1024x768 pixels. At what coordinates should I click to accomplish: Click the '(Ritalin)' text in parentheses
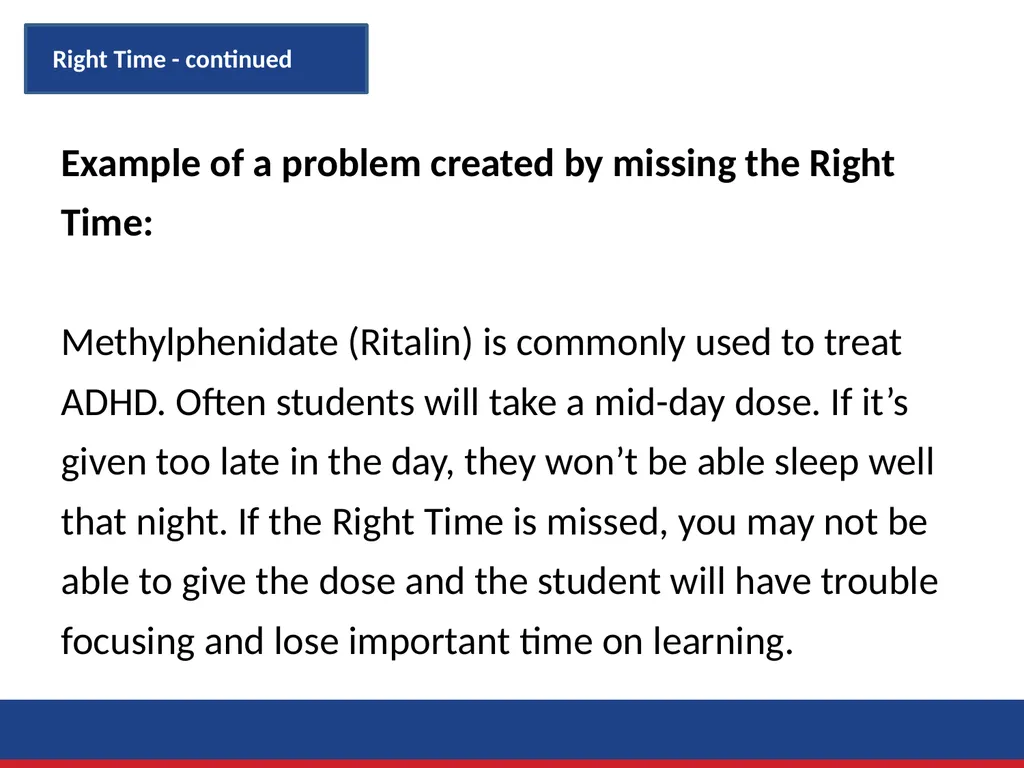point(410,343)
